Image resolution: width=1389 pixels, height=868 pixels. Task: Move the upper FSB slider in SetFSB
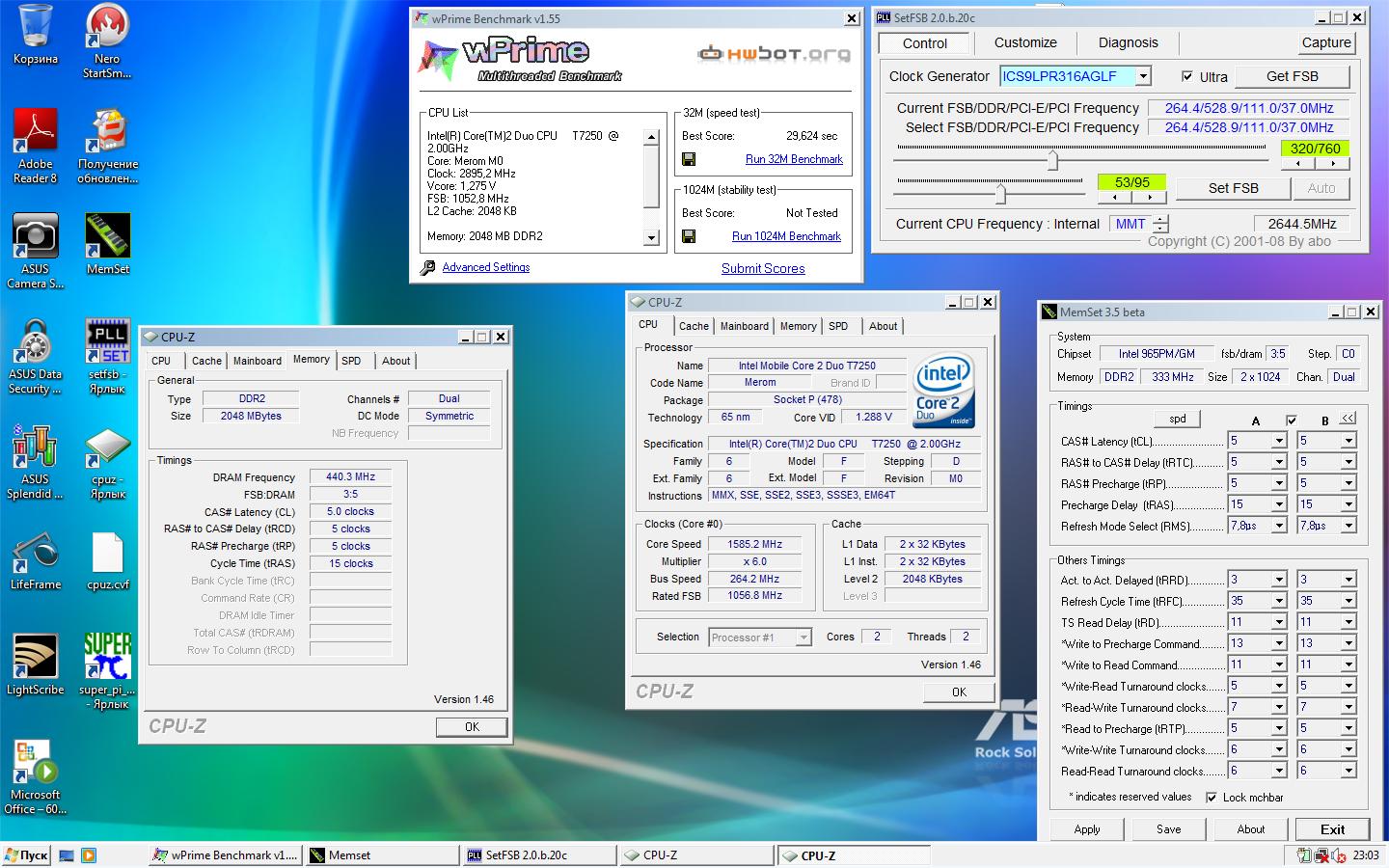tap(1052, 159)
